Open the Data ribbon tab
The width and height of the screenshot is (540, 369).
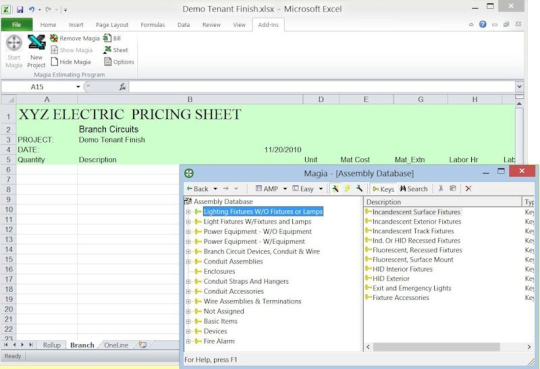click(x=184, y=25)
